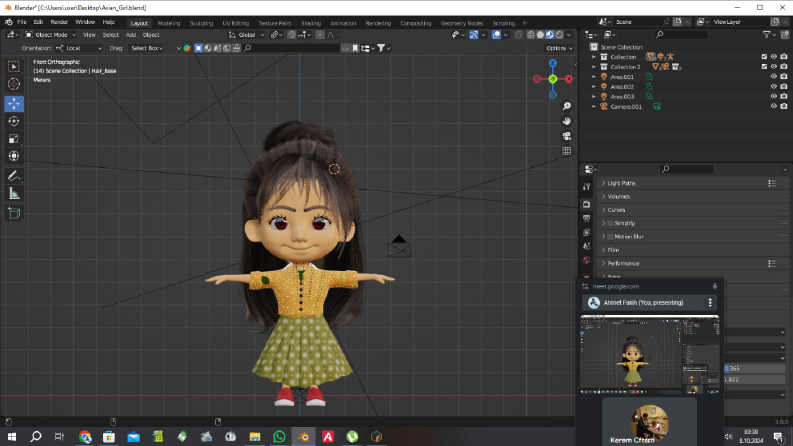Open the Select menu in viewport header

click(110, 35)
